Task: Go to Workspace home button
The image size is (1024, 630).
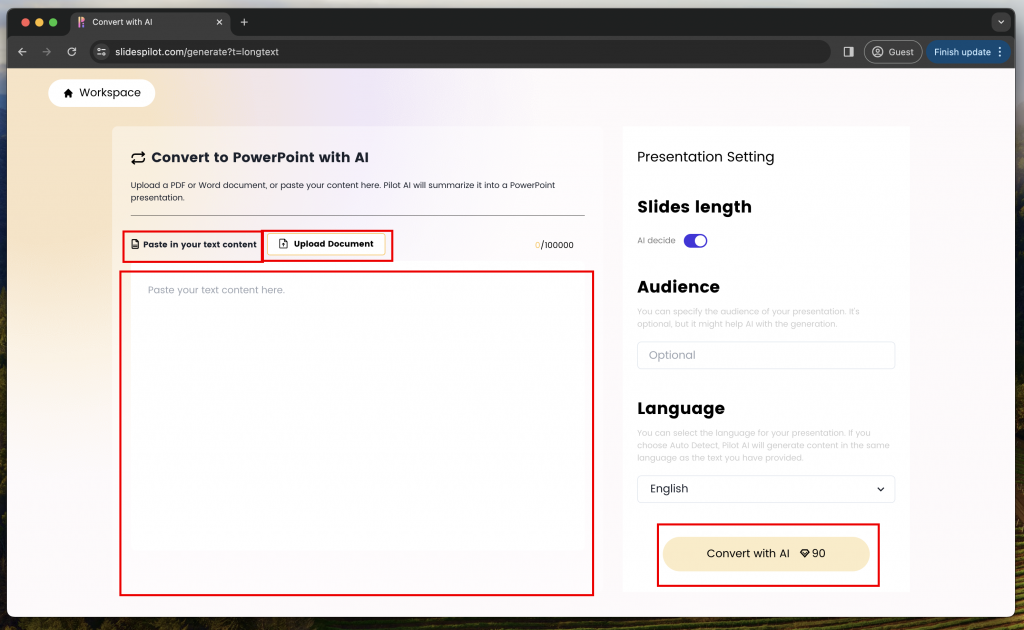Action: tap(101, 93)
